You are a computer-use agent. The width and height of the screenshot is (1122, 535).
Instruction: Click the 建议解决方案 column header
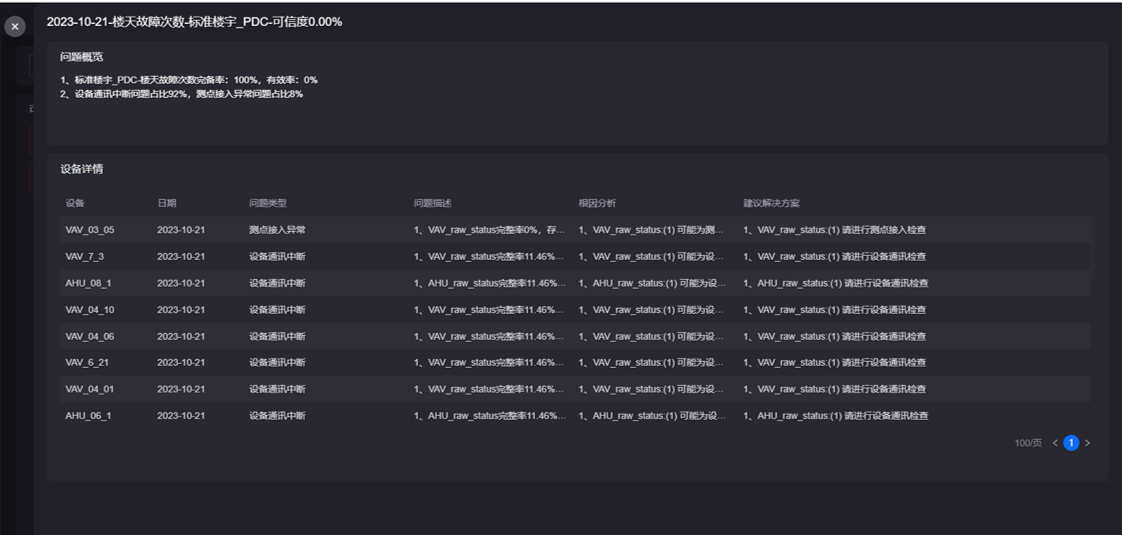pos(771,203)
